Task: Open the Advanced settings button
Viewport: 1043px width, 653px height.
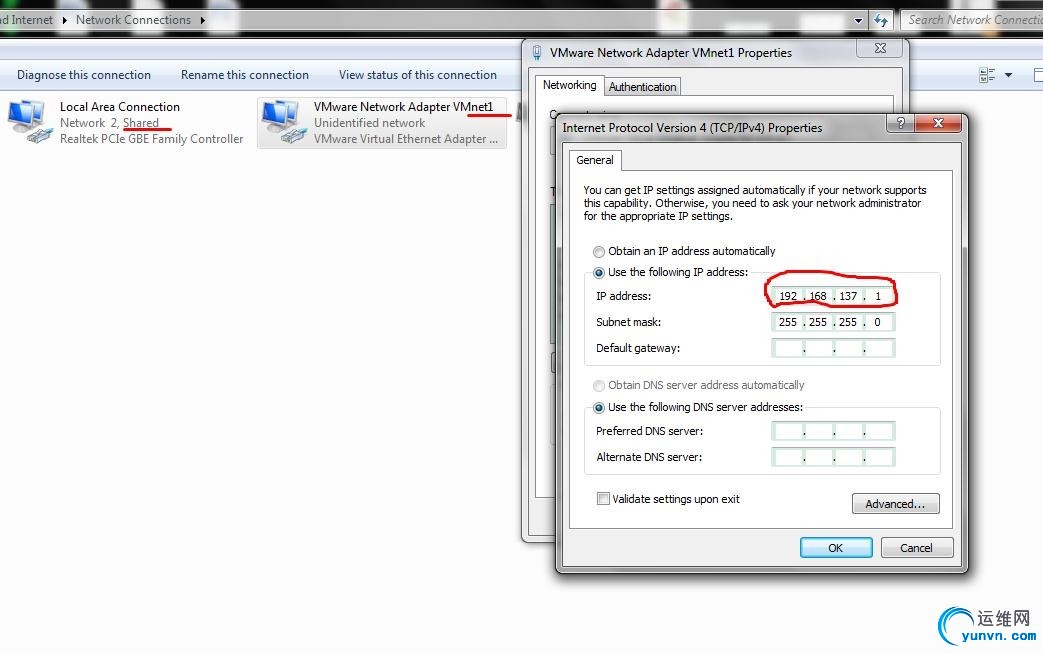Action: (x=895, y=504)
